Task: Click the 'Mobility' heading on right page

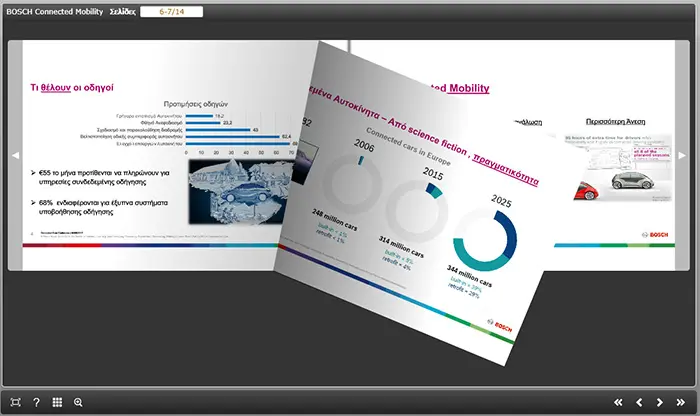Action: pos(469,88)
